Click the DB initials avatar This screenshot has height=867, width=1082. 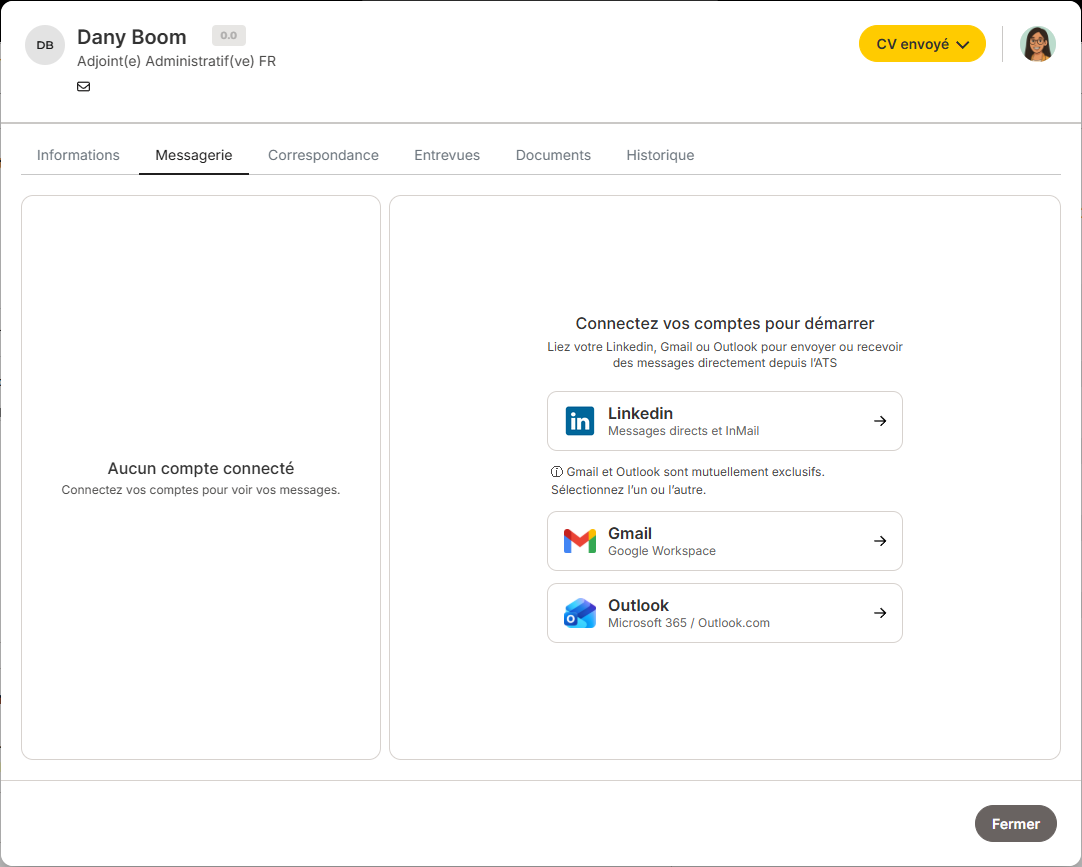tap(45, 45)
